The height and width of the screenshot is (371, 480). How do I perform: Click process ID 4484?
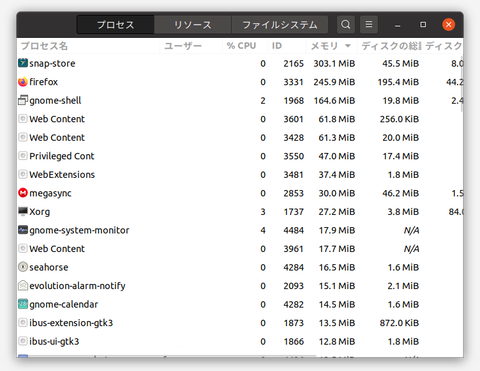(x=294, y=230)
